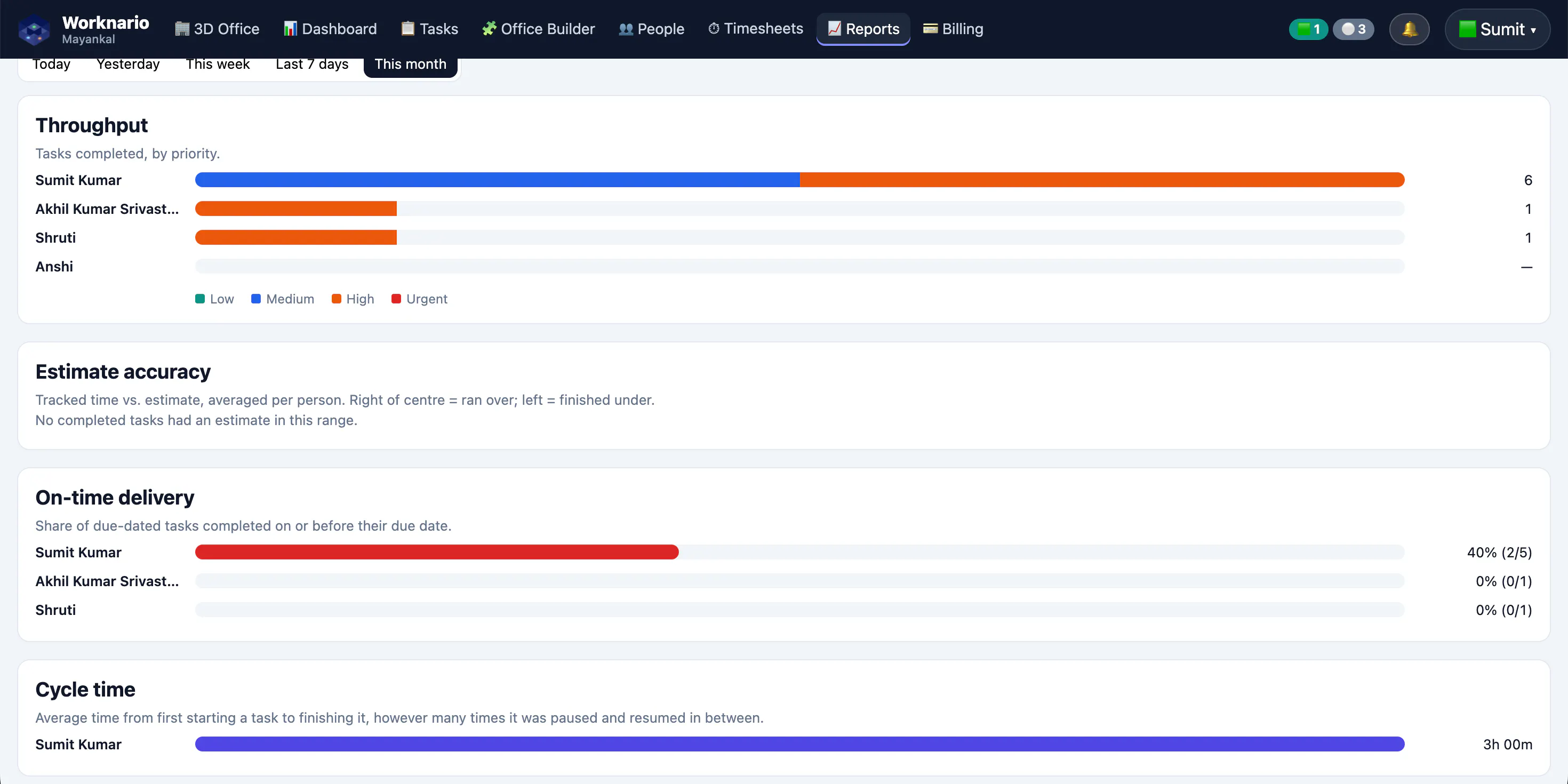Go to Timesheets
Screen dimensions: 1568x784
755,29
